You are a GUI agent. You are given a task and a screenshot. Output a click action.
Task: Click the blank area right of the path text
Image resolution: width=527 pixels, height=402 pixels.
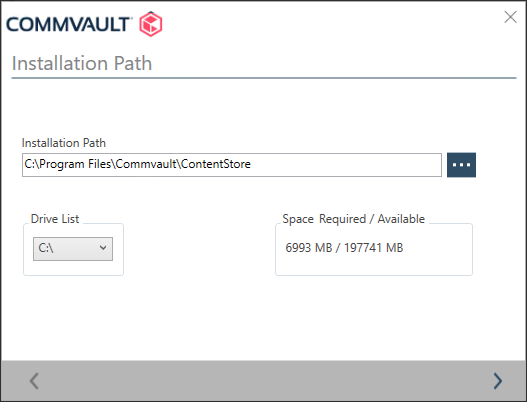(346, 165)
